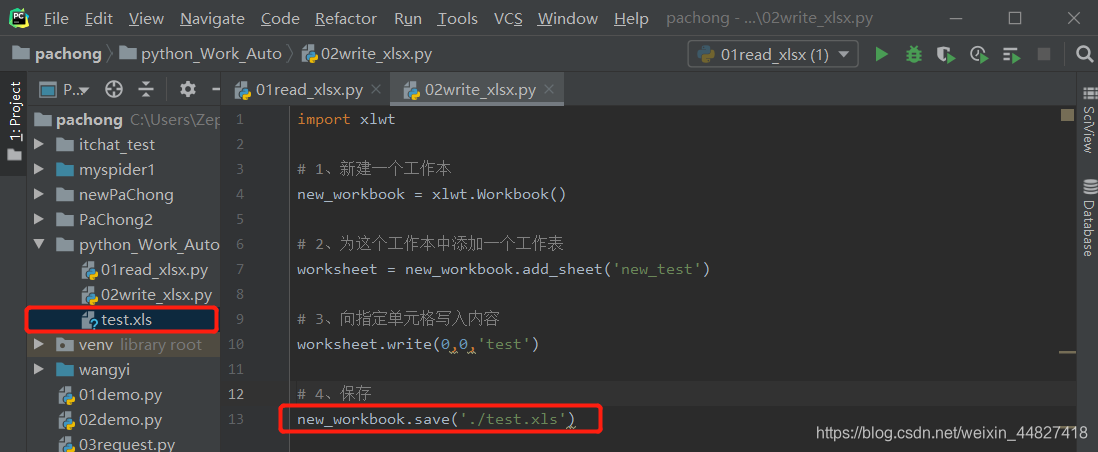Open the Navigate menu
This screenshot has height=452, width=1098.
point(212,19)
